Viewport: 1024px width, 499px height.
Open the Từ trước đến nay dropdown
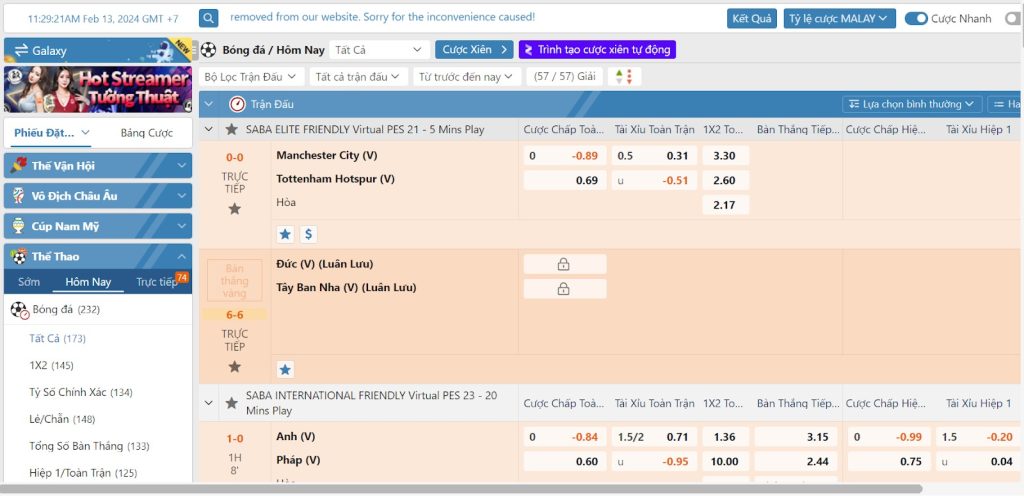[x=467, y=76]
